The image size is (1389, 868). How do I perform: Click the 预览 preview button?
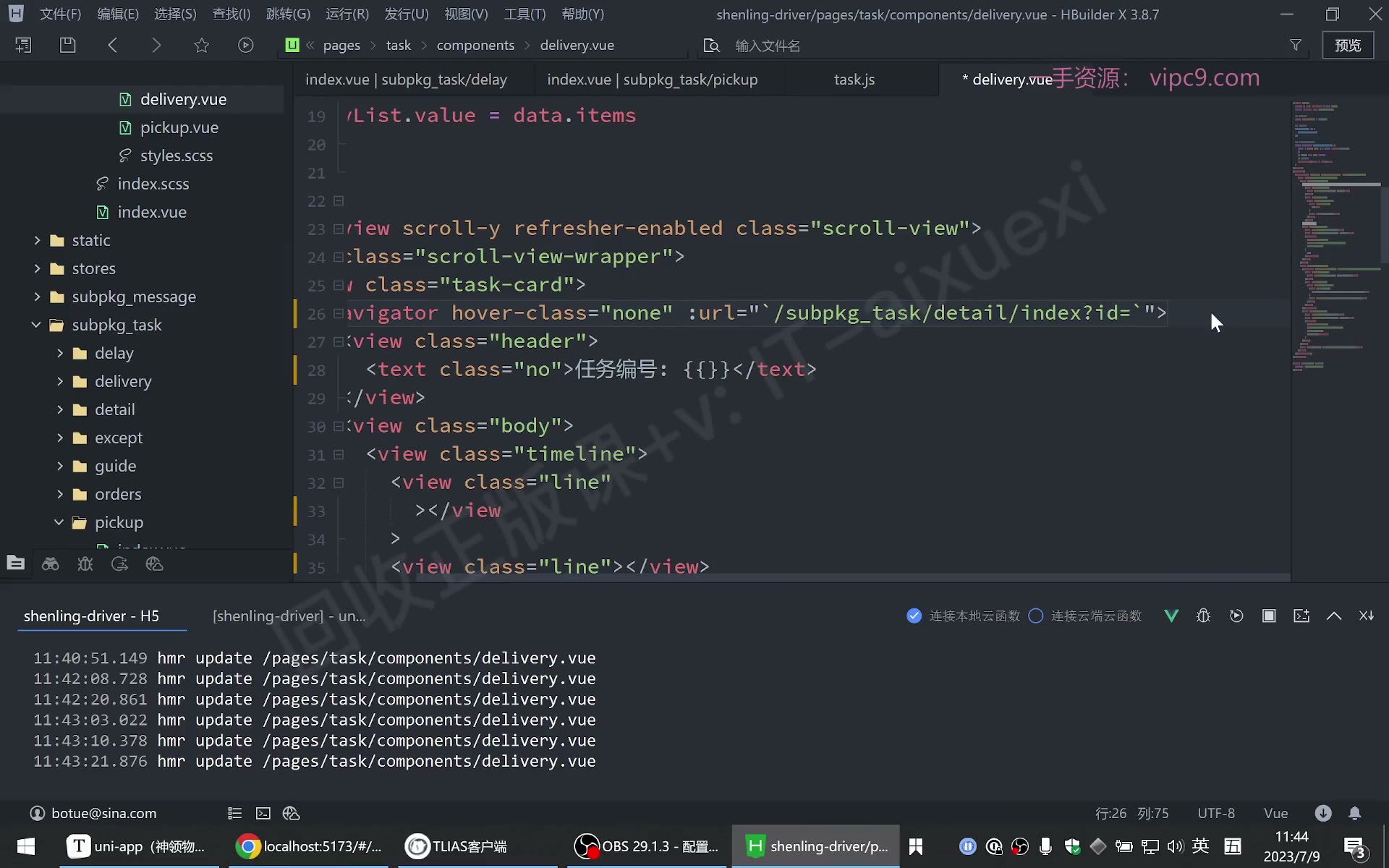coord(1348,45)
